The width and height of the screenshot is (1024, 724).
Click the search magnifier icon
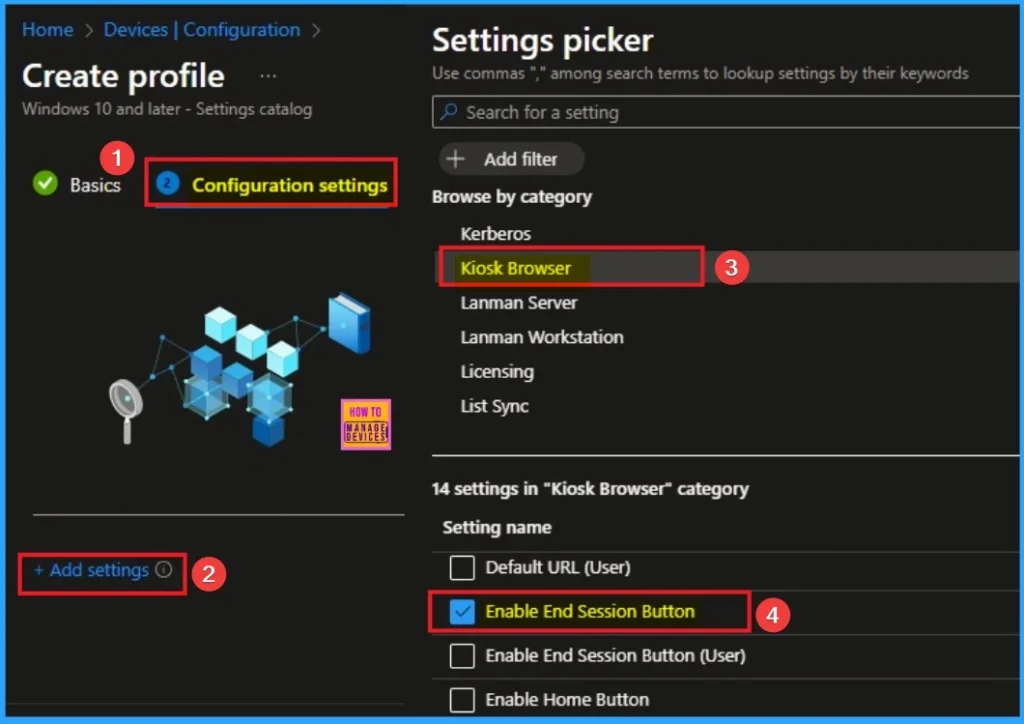coord(450,113)
